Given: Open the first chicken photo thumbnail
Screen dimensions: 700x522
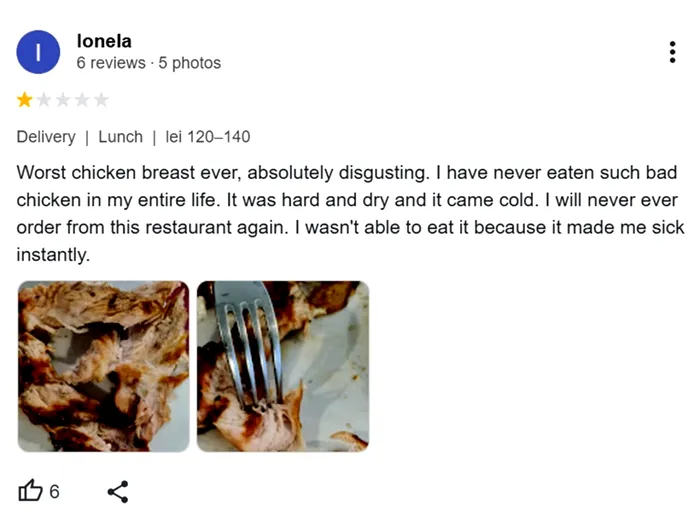Looking at the screenshot, I should (x=103, y=366).
